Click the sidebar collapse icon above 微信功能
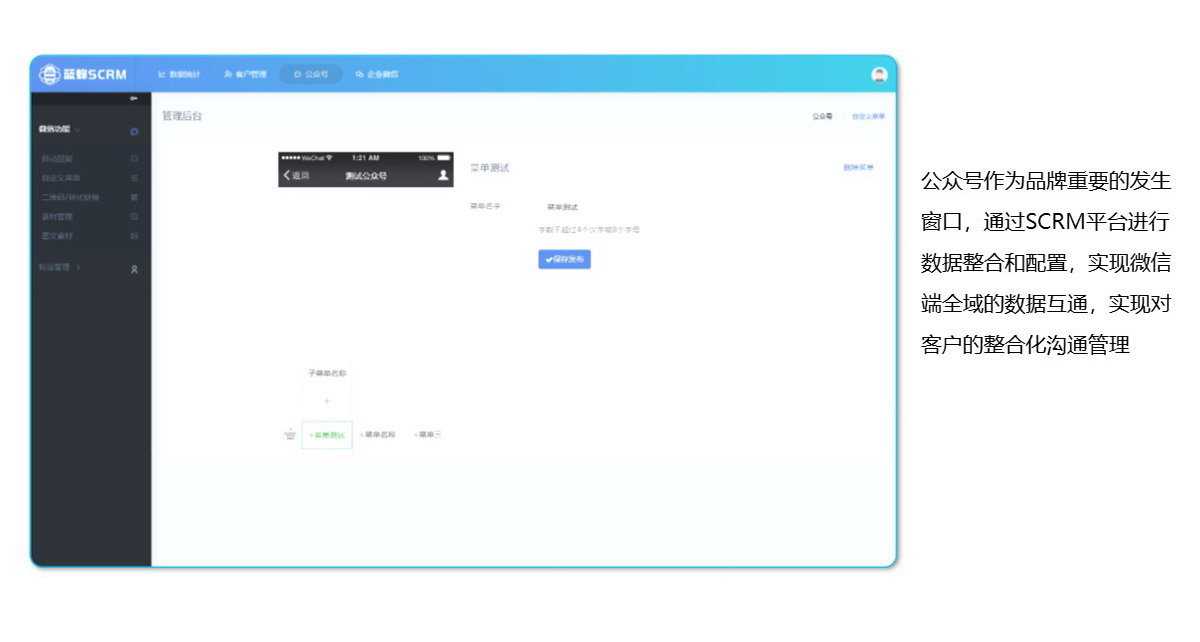Screen dimensions: 1200x642 [x=134, y=98]
